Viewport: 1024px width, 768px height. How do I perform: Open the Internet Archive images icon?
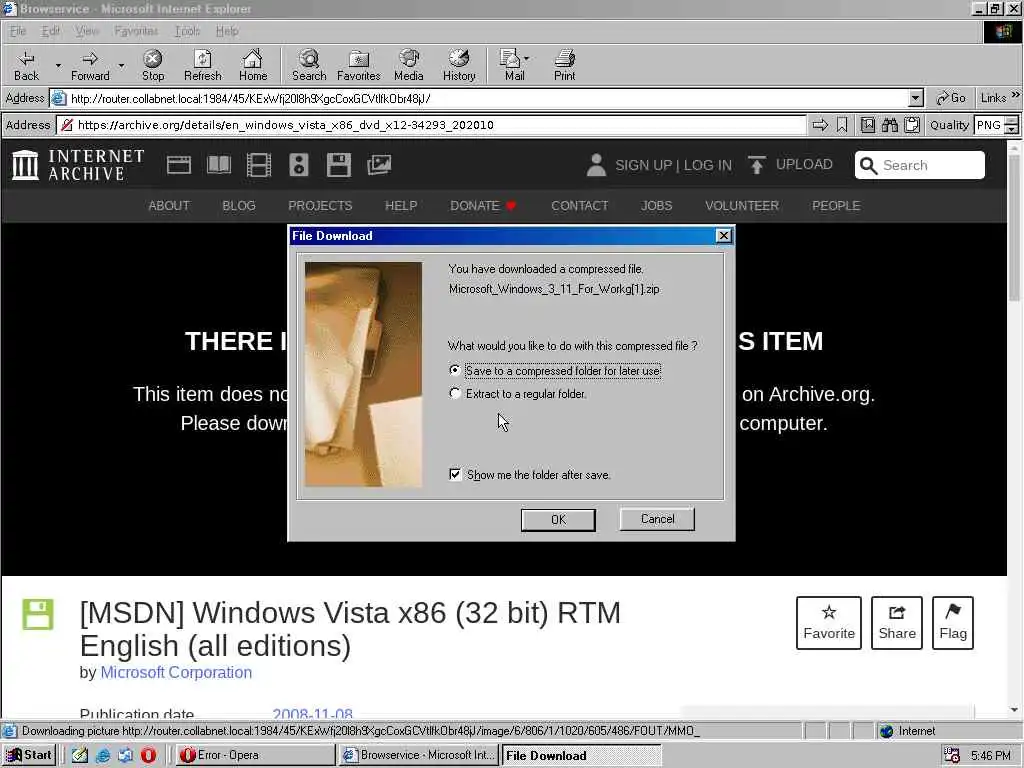pyautogui.click(x=379, y=165)
